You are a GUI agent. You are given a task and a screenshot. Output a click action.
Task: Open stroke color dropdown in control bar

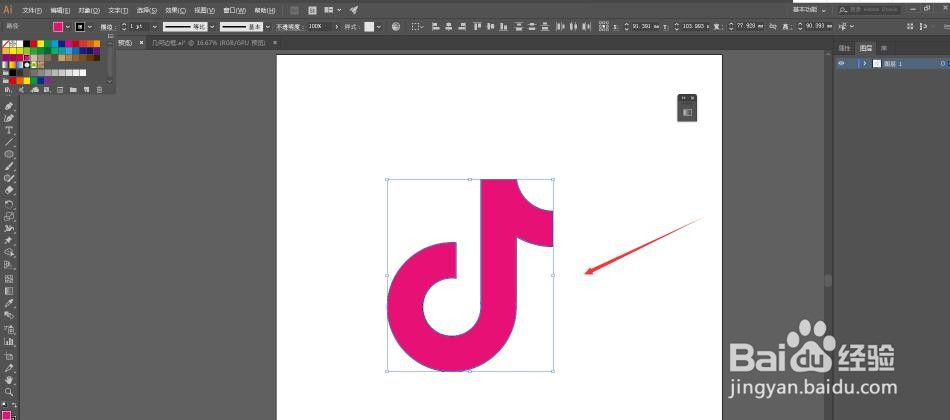(90, 27)
